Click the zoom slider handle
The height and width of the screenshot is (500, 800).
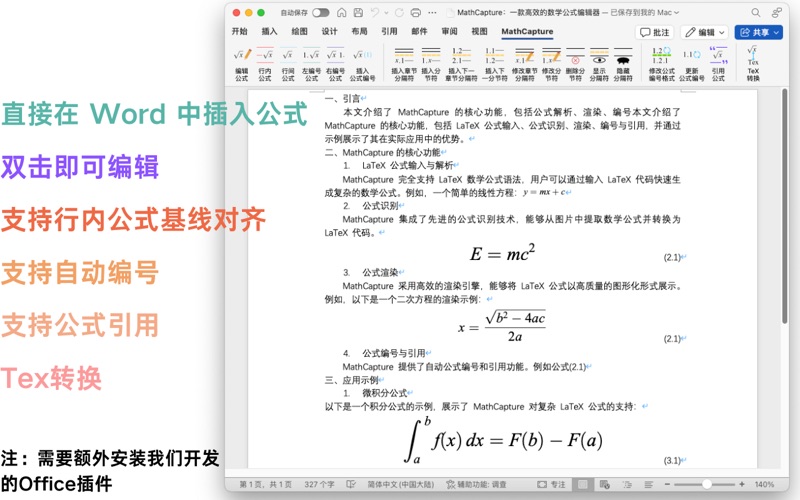(707, 484)
